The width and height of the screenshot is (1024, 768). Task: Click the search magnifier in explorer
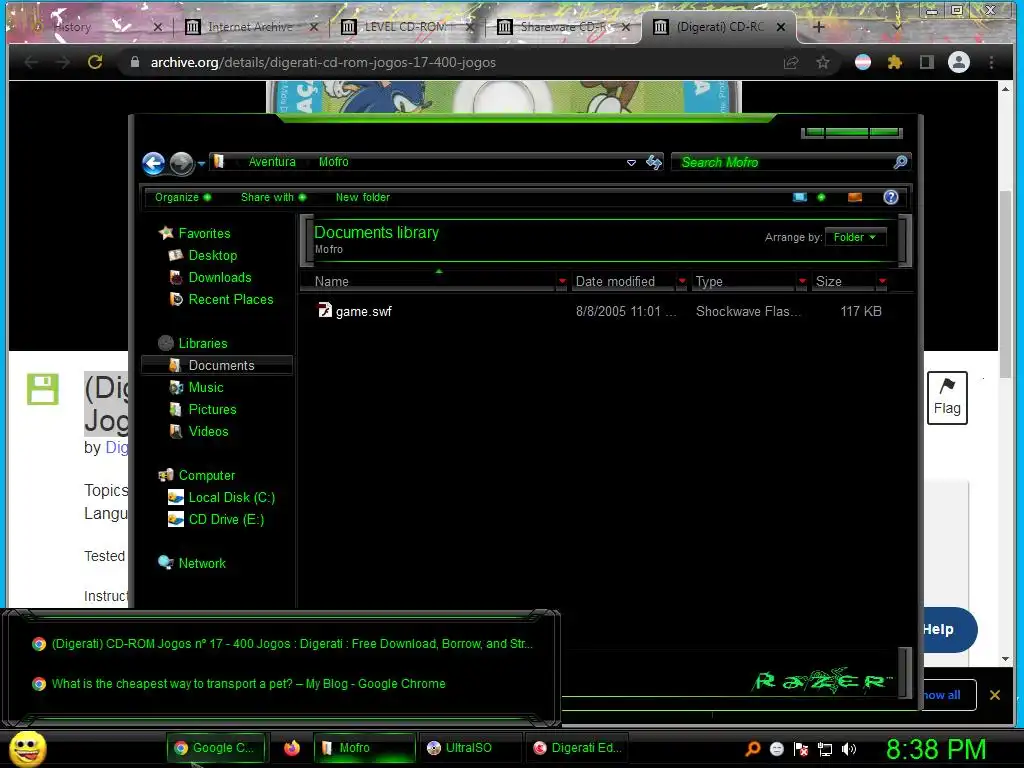(x=900, y=162)
